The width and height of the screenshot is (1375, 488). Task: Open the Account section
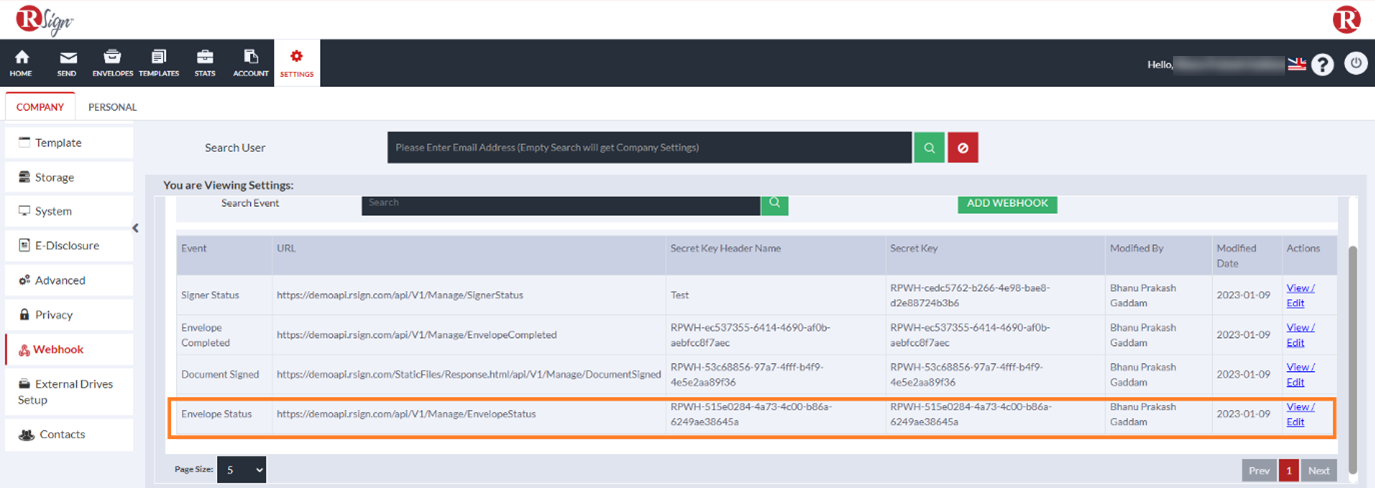[x=251, y=63]
